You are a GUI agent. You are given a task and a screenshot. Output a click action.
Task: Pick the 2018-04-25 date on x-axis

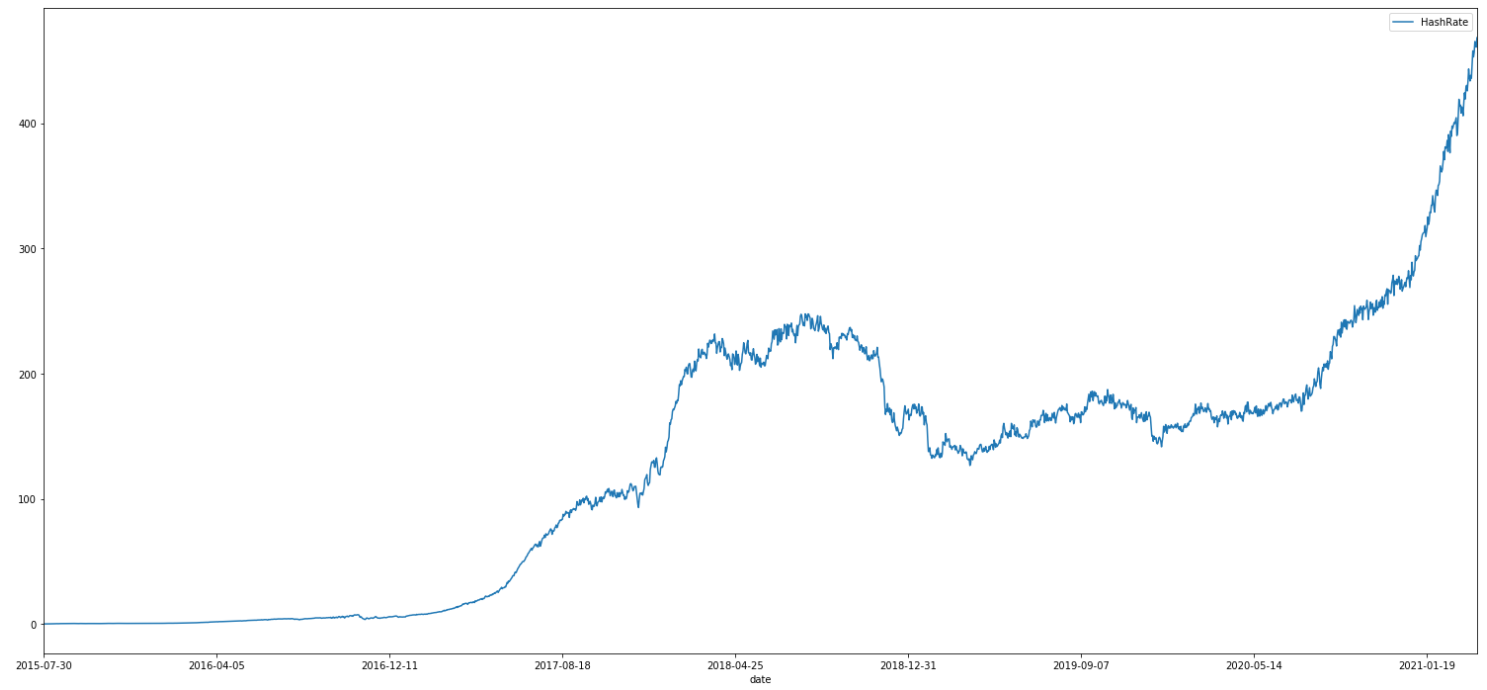(735, 664)
